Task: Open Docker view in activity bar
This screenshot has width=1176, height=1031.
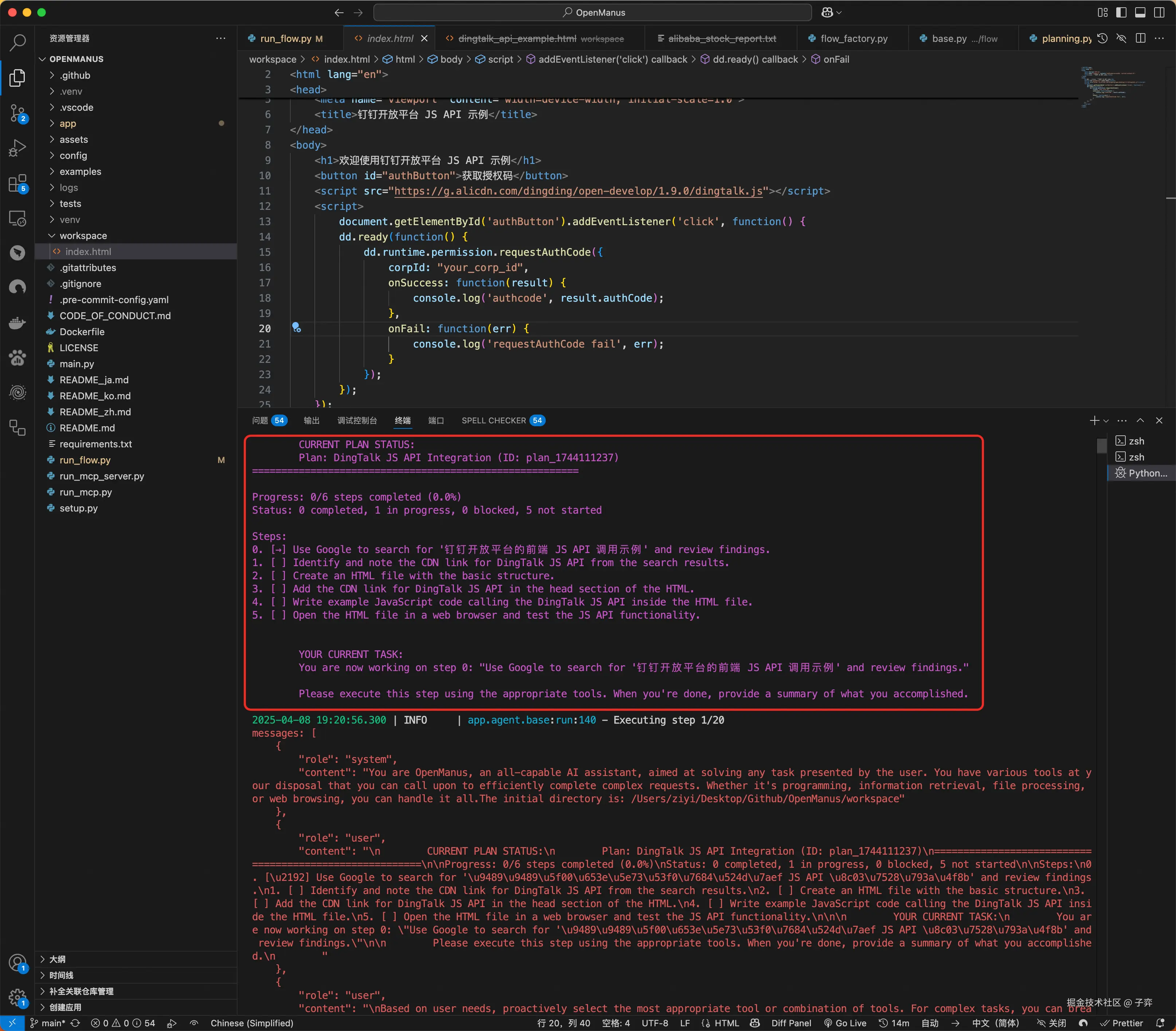Action: click(18, 323)
